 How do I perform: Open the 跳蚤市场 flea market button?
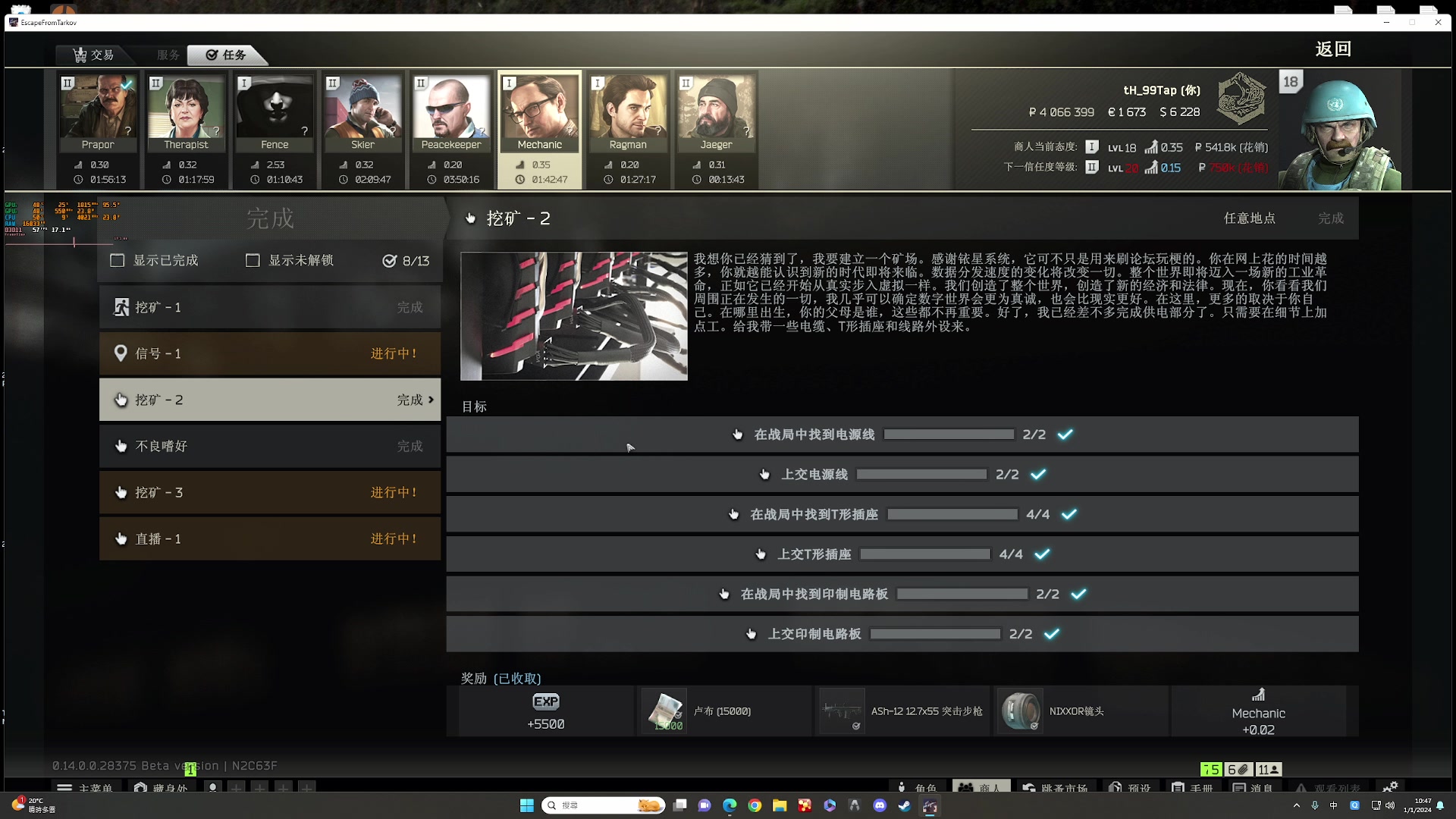pyautogui.click(x=1055, y=788)
